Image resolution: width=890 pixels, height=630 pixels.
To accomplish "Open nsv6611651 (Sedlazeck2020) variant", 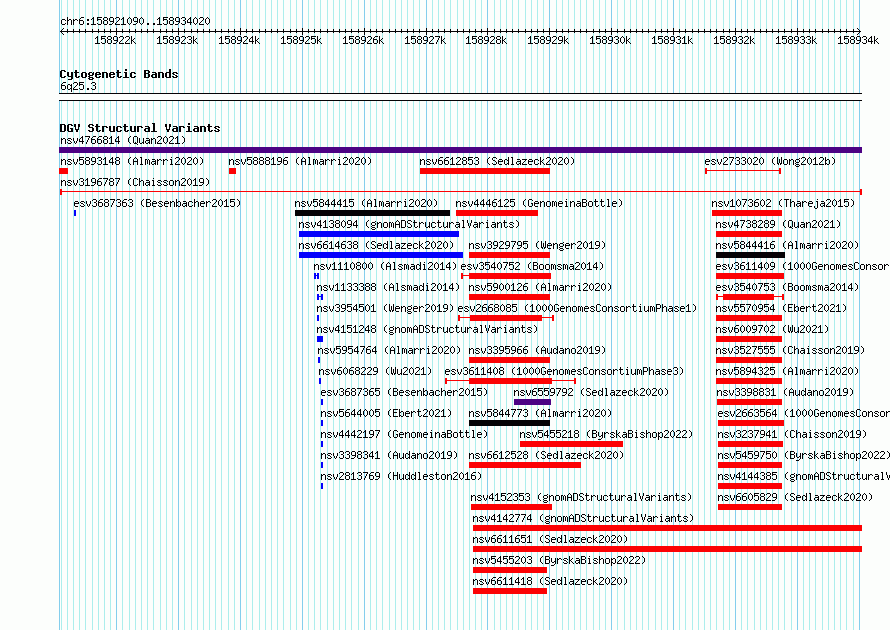I will [x=550, y=539].
